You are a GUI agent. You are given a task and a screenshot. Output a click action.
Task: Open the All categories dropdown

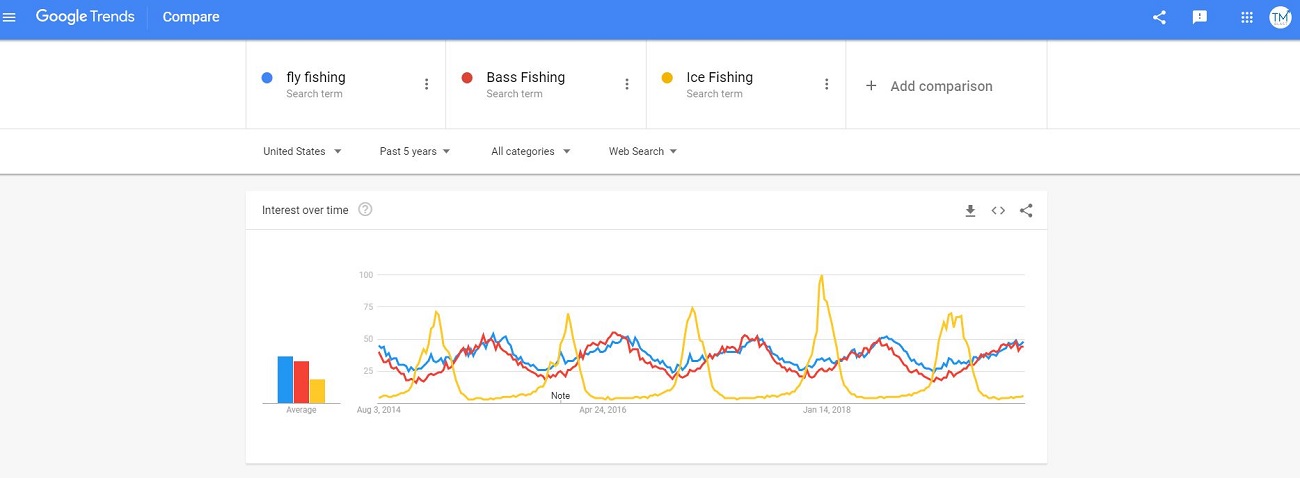531,151
